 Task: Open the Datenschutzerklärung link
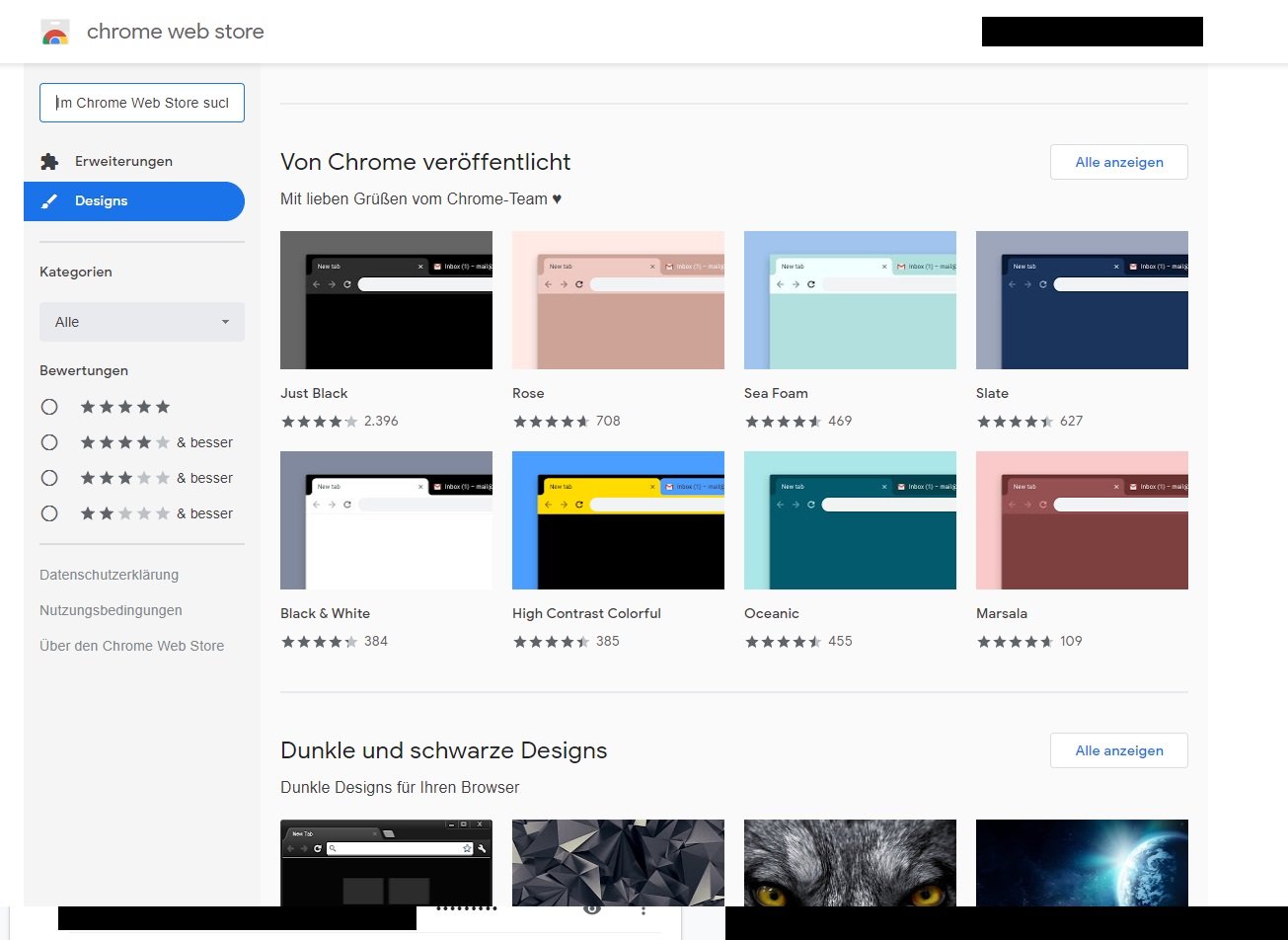click(109, 575)
